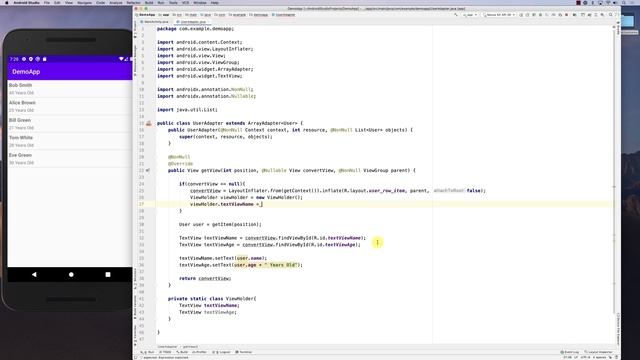Open the Apple menu

[x=7, y=2]
